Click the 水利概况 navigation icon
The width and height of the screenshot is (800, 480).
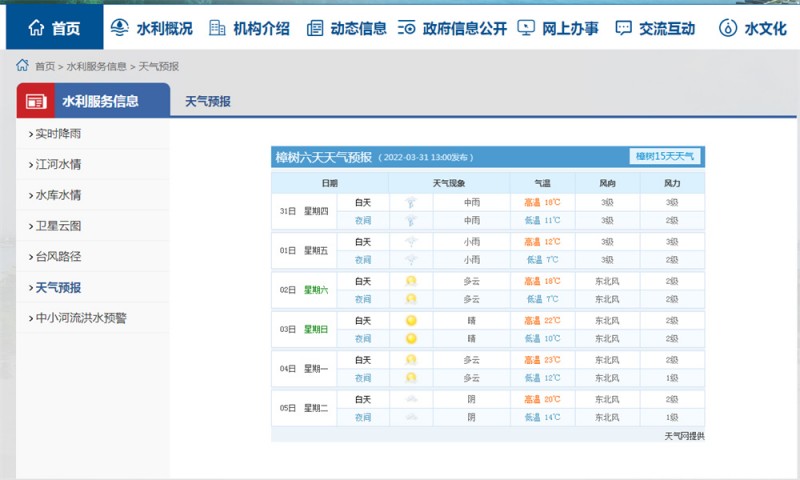(119, 28)
